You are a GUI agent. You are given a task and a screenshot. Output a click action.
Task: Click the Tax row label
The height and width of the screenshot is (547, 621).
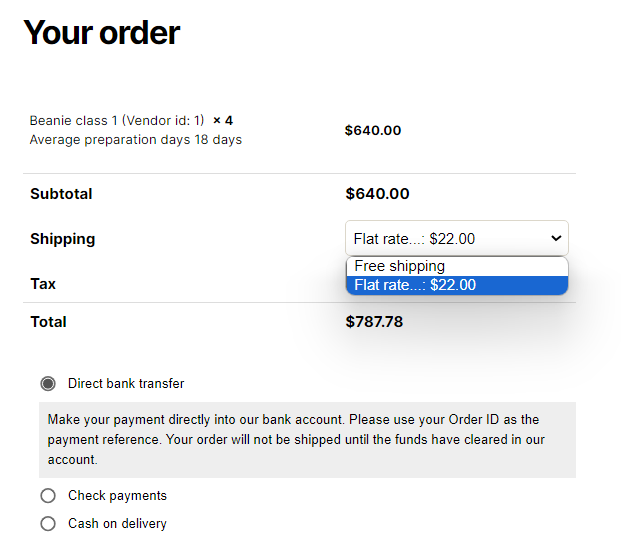43,284
